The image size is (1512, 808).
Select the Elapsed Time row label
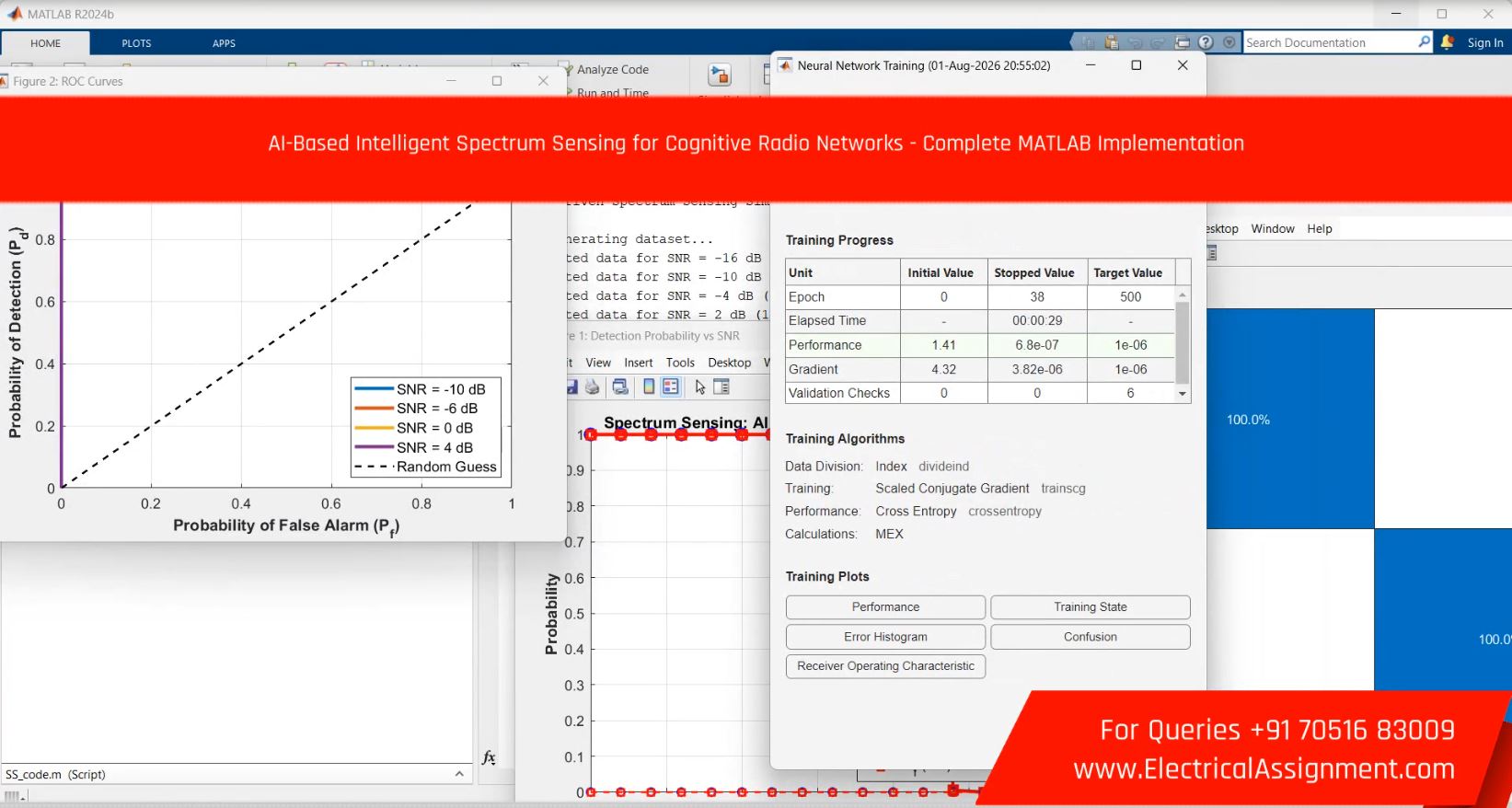coord(827,321)
